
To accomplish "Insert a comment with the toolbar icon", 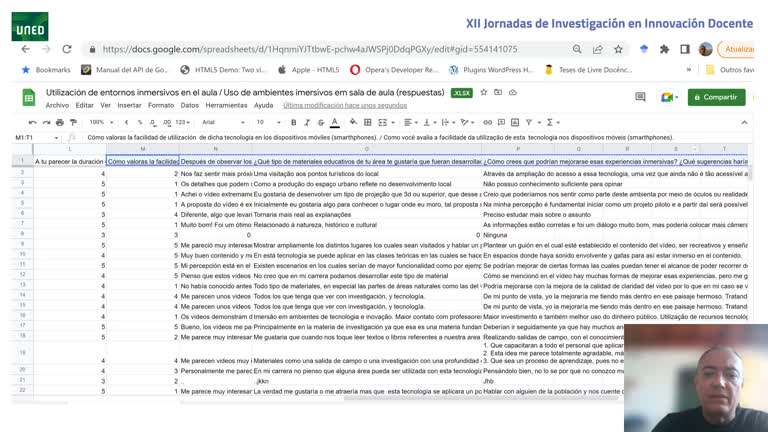I will 501,122.
